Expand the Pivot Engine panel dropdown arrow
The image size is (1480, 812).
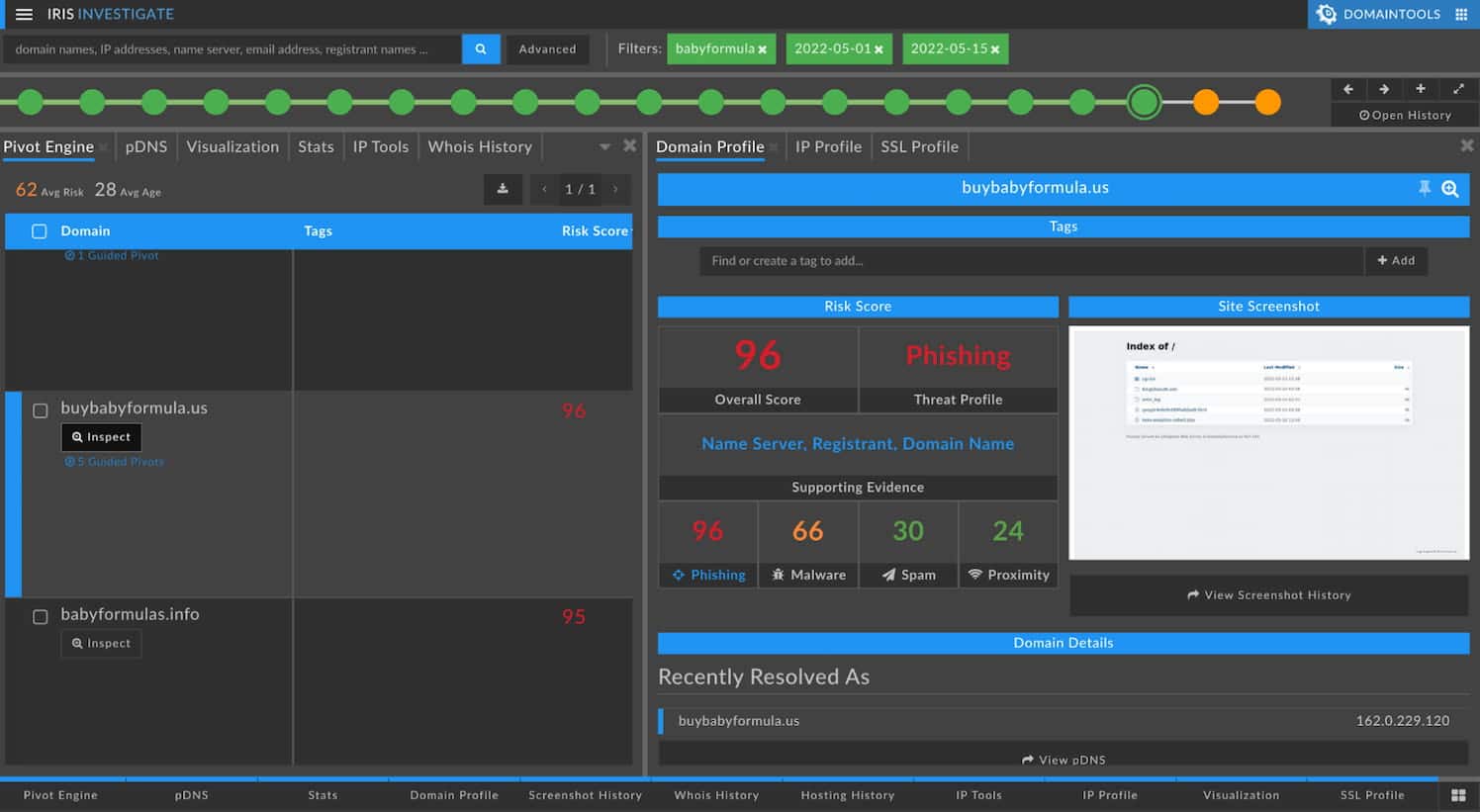(602, 146)
